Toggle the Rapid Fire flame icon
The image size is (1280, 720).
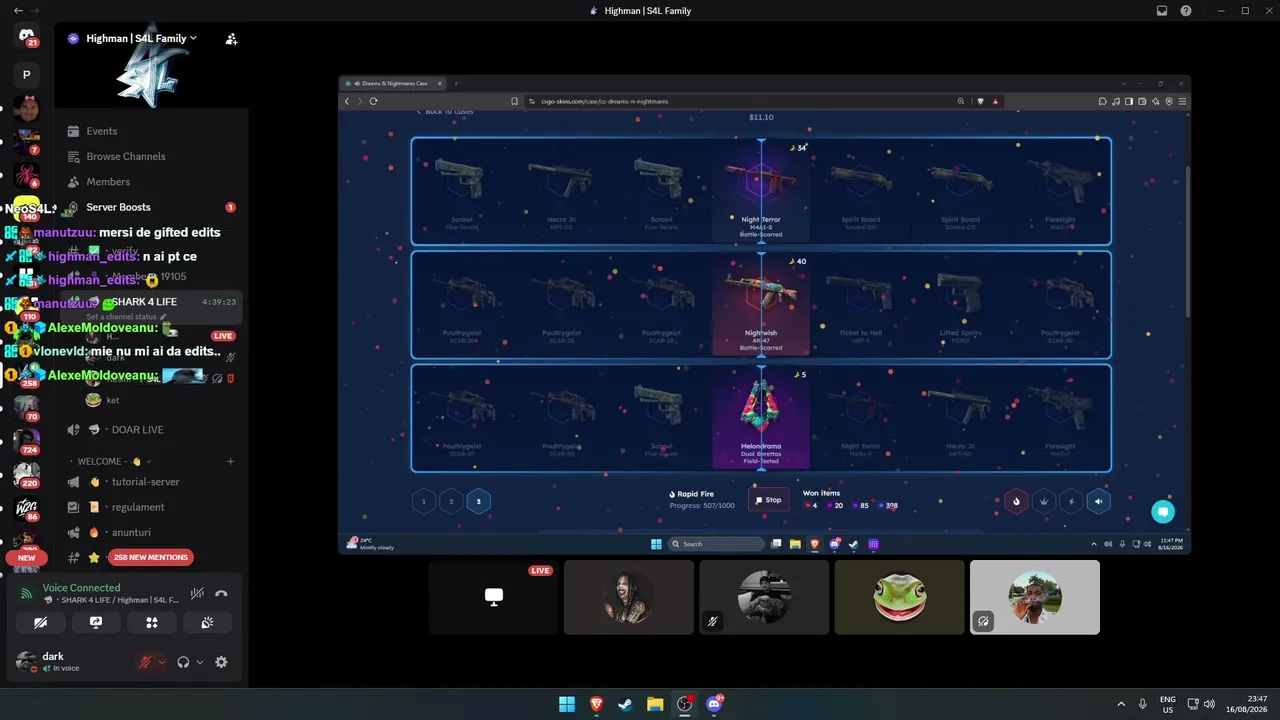[x=1016, y=501]
